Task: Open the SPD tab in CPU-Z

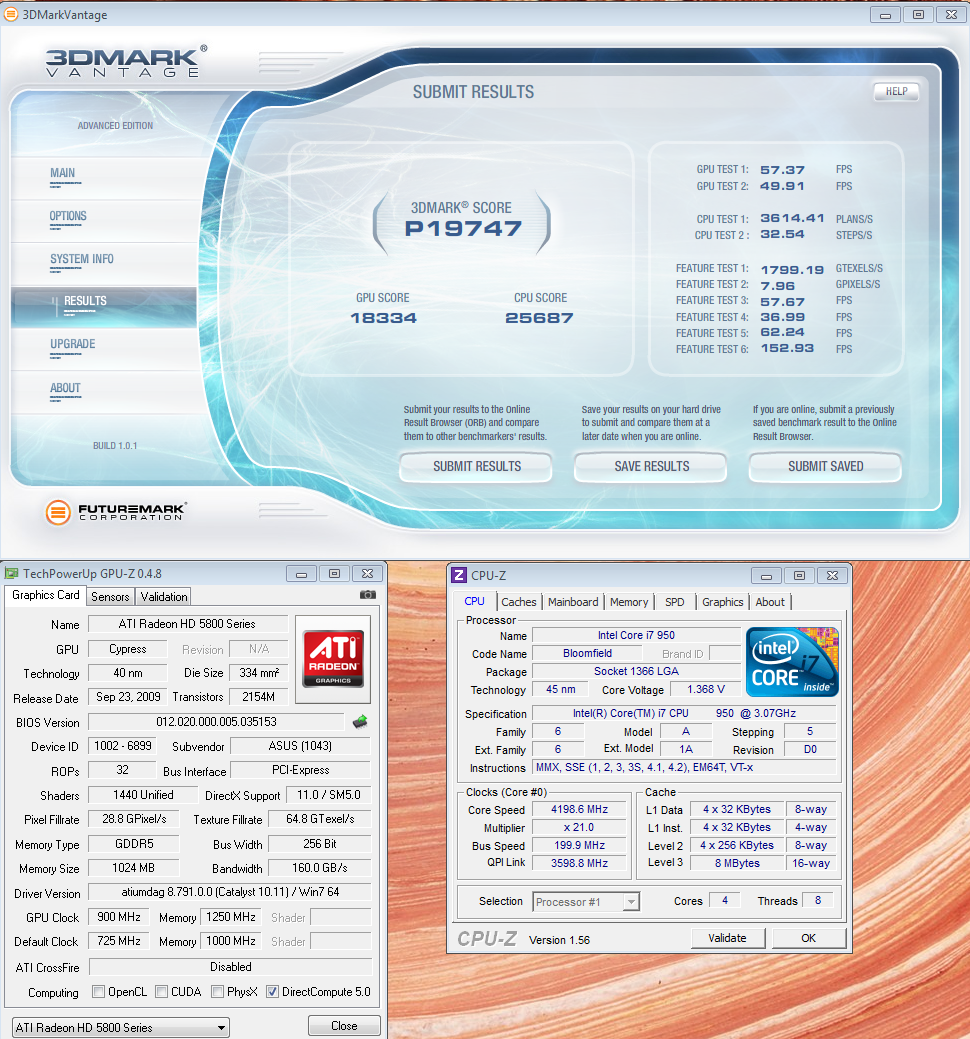Action: pos(674,602)
